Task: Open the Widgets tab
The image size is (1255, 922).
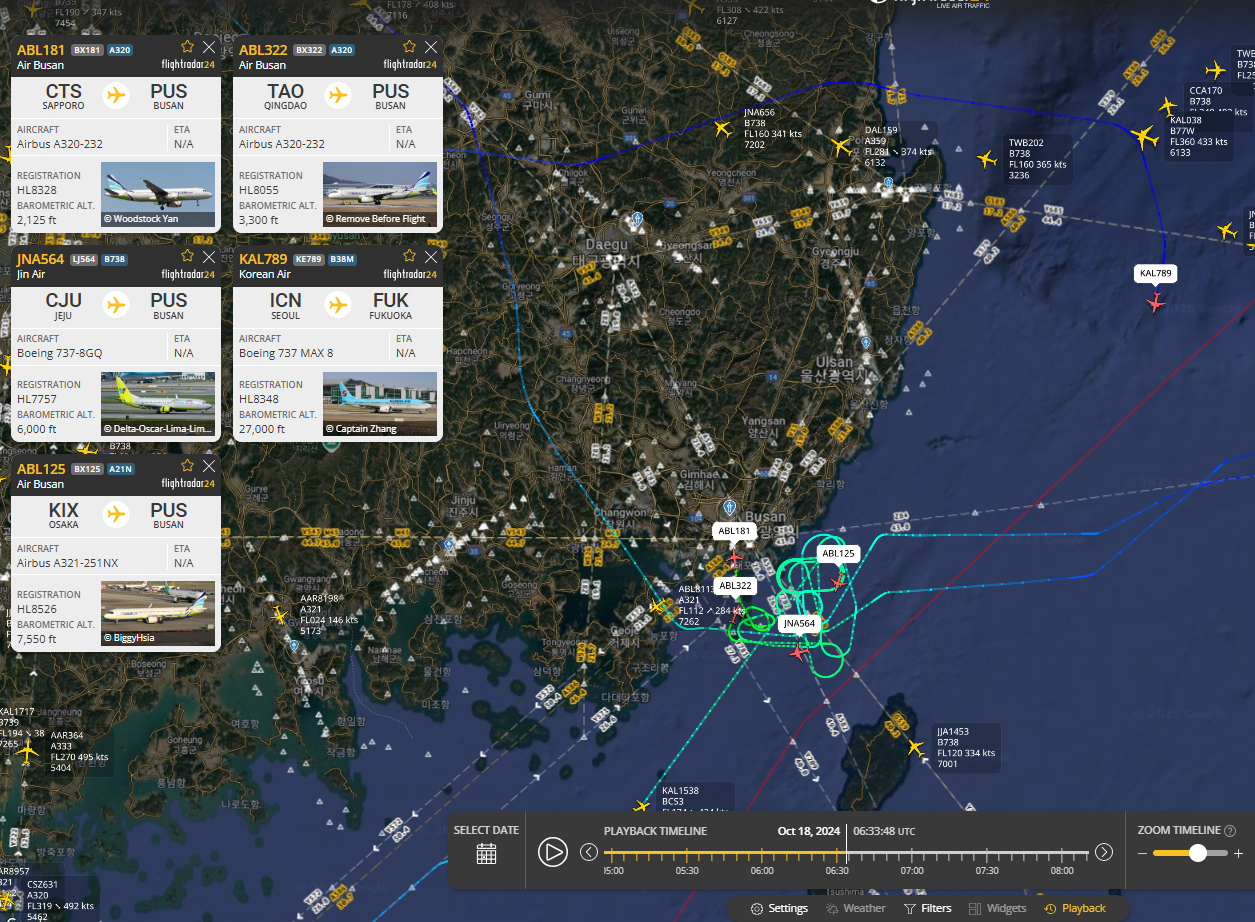Action: click(998, 908)
